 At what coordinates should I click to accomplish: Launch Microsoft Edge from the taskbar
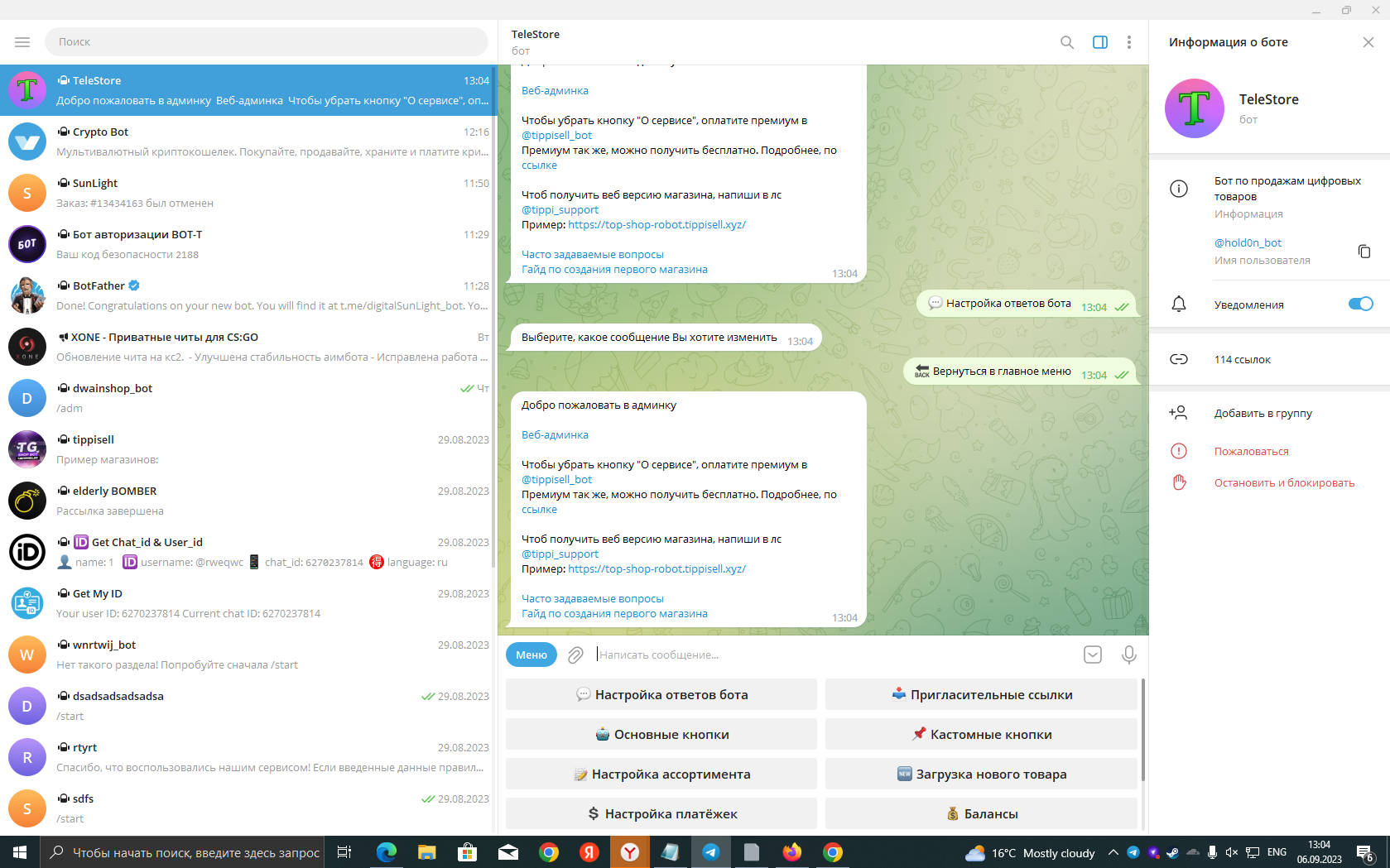pyautogui.click(x=387, y=852)
